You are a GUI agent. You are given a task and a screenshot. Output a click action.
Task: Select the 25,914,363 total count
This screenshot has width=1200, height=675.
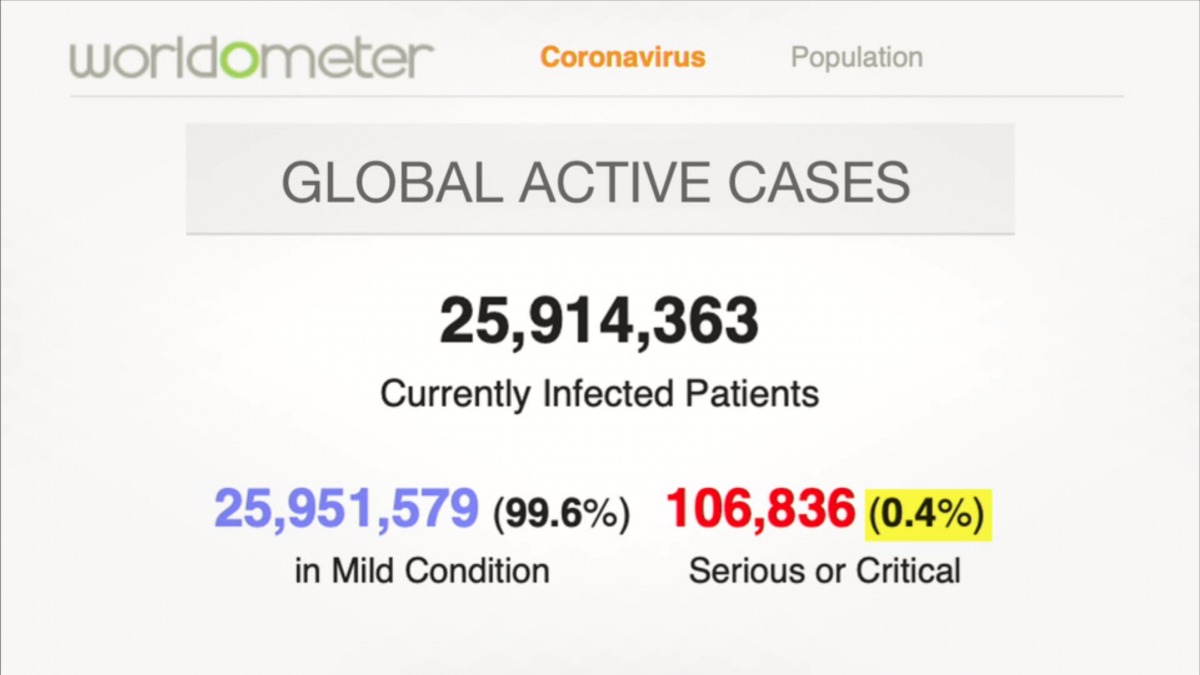click(x=599, y=321)
